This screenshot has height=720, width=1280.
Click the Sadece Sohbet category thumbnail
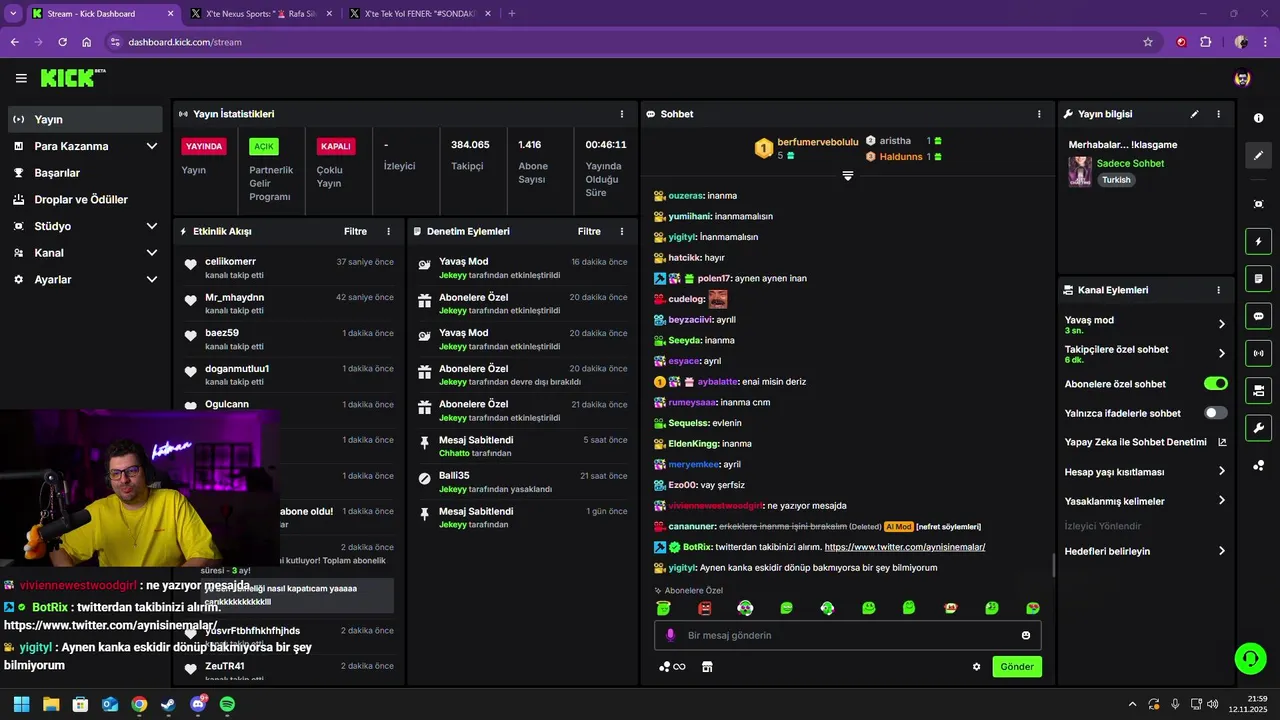coord(1080,171)
